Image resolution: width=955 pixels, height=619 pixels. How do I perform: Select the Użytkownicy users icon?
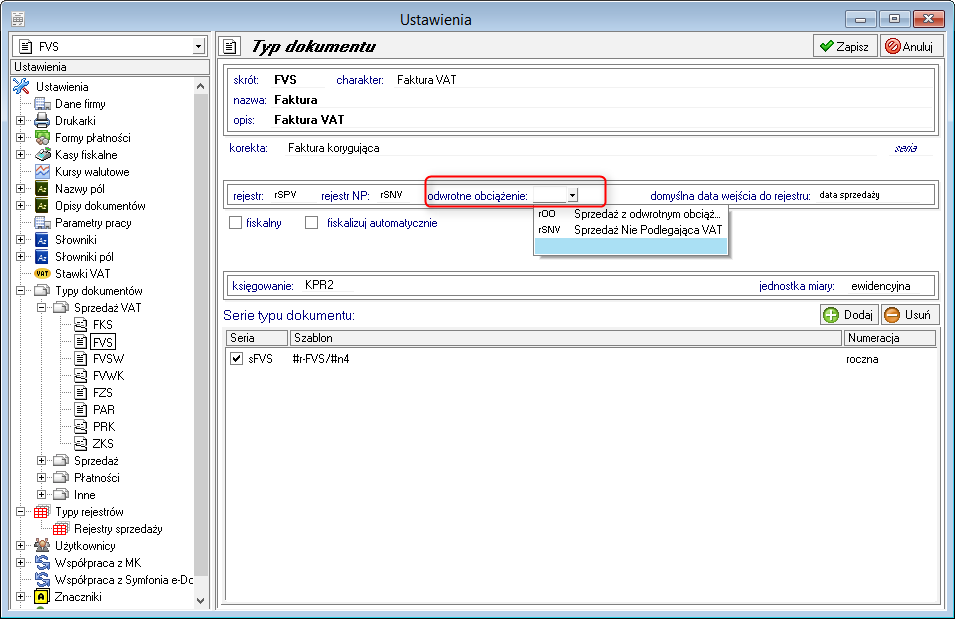pyautogui.click(x=42, y=545)
